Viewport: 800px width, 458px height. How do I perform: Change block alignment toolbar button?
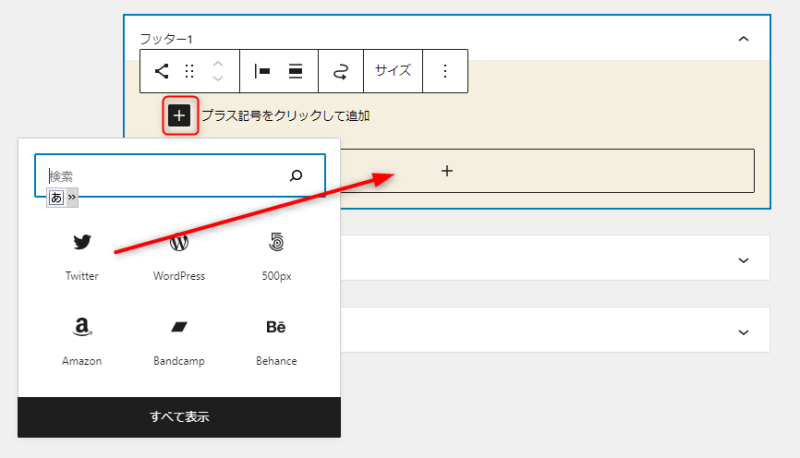(x=295, y=71)
